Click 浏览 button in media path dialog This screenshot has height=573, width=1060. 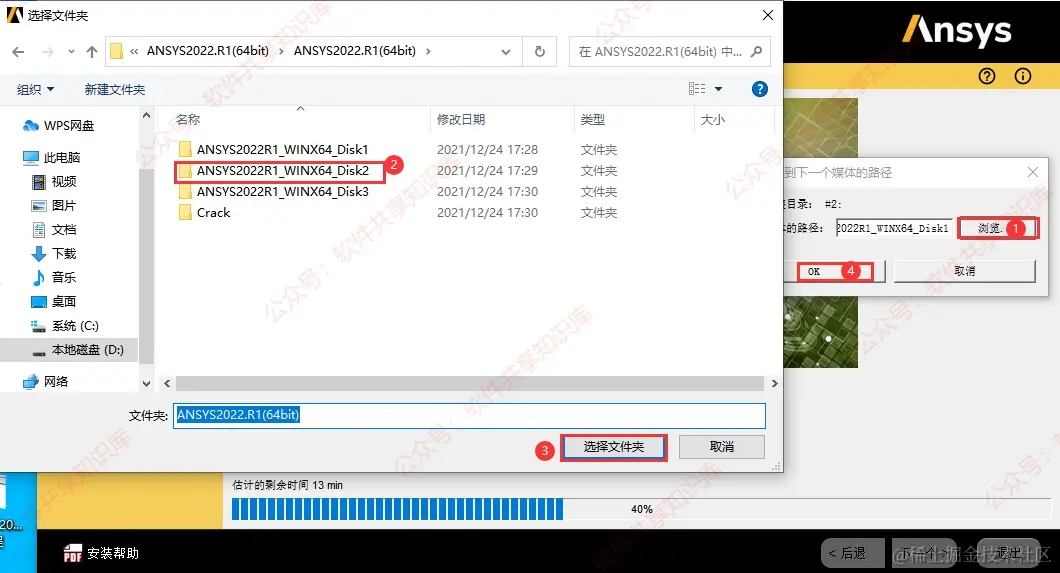click(997, 228)
